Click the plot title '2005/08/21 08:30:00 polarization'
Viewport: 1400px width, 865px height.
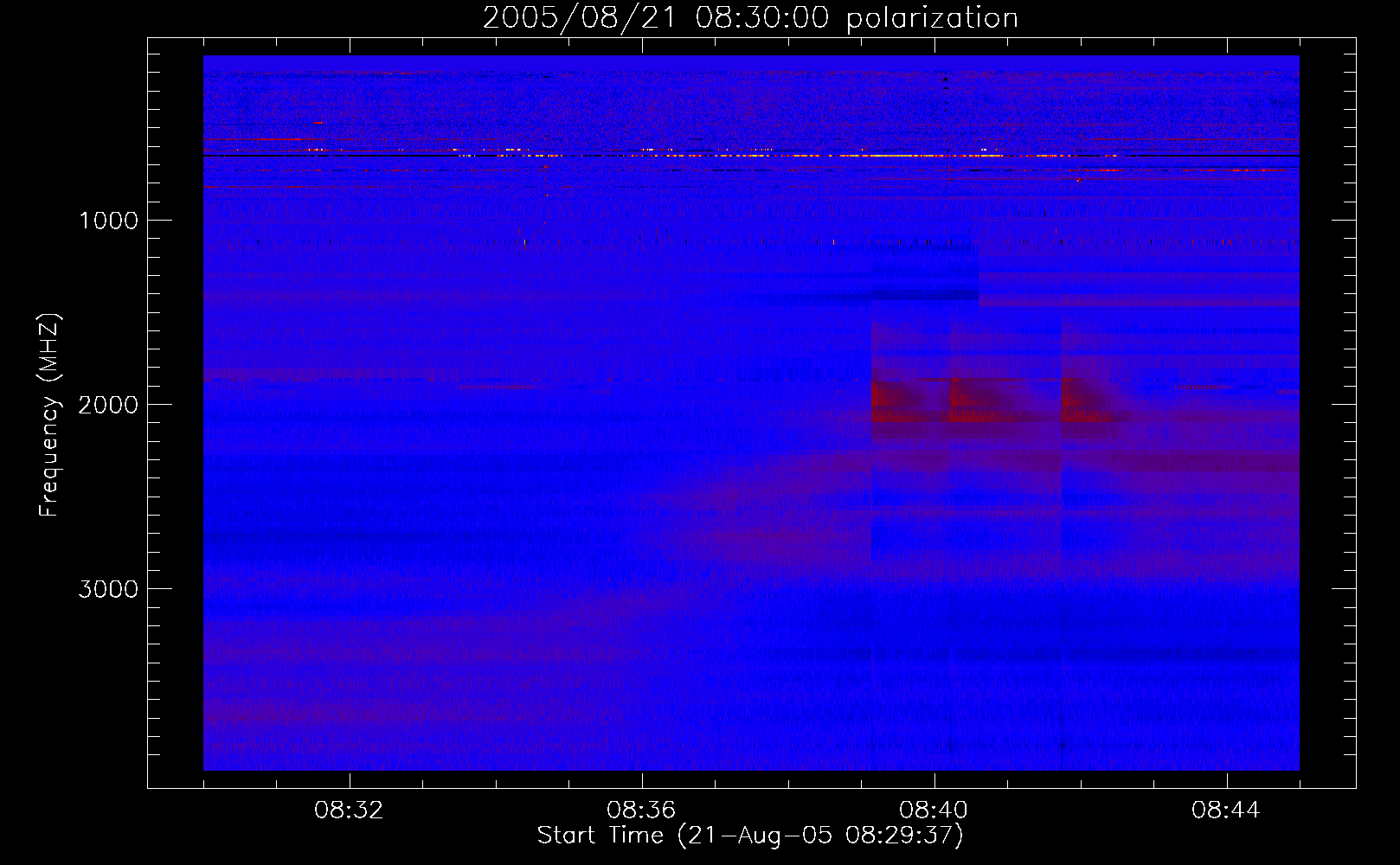click(750, 17)
